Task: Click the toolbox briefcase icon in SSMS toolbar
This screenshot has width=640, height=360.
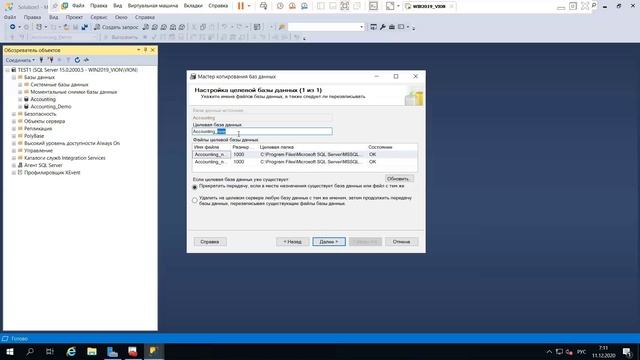Action: (392, 27)
